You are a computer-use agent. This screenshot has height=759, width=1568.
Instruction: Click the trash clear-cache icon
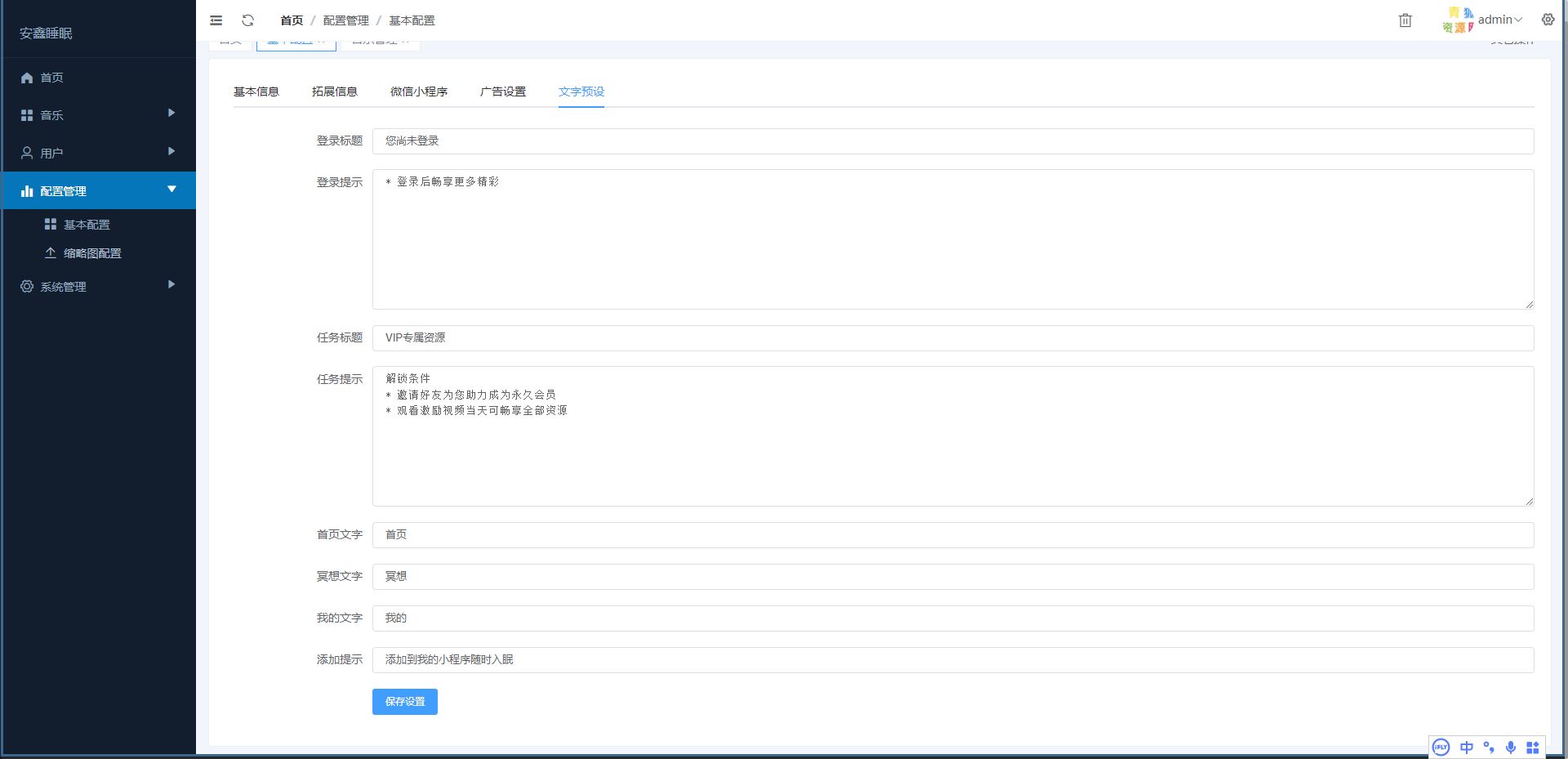coord(1405,20)
